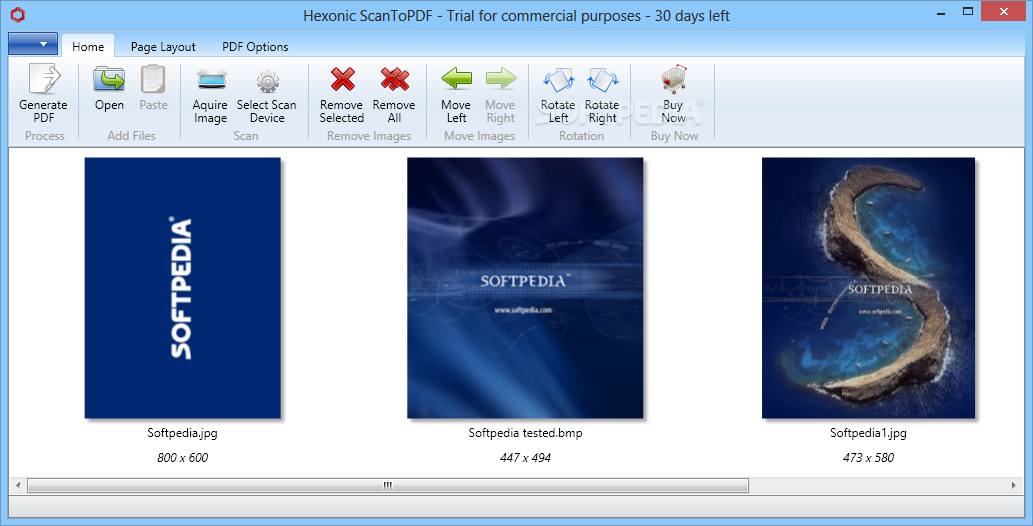Choose the Select Scan Device gear icon
This screenshot has height=526, width=1033.
pos(267,80)
